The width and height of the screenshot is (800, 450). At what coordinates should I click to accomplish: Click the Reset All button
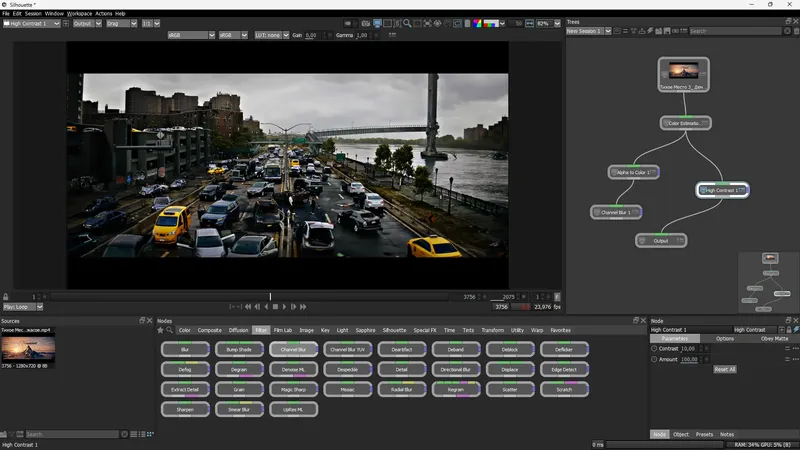725,369
